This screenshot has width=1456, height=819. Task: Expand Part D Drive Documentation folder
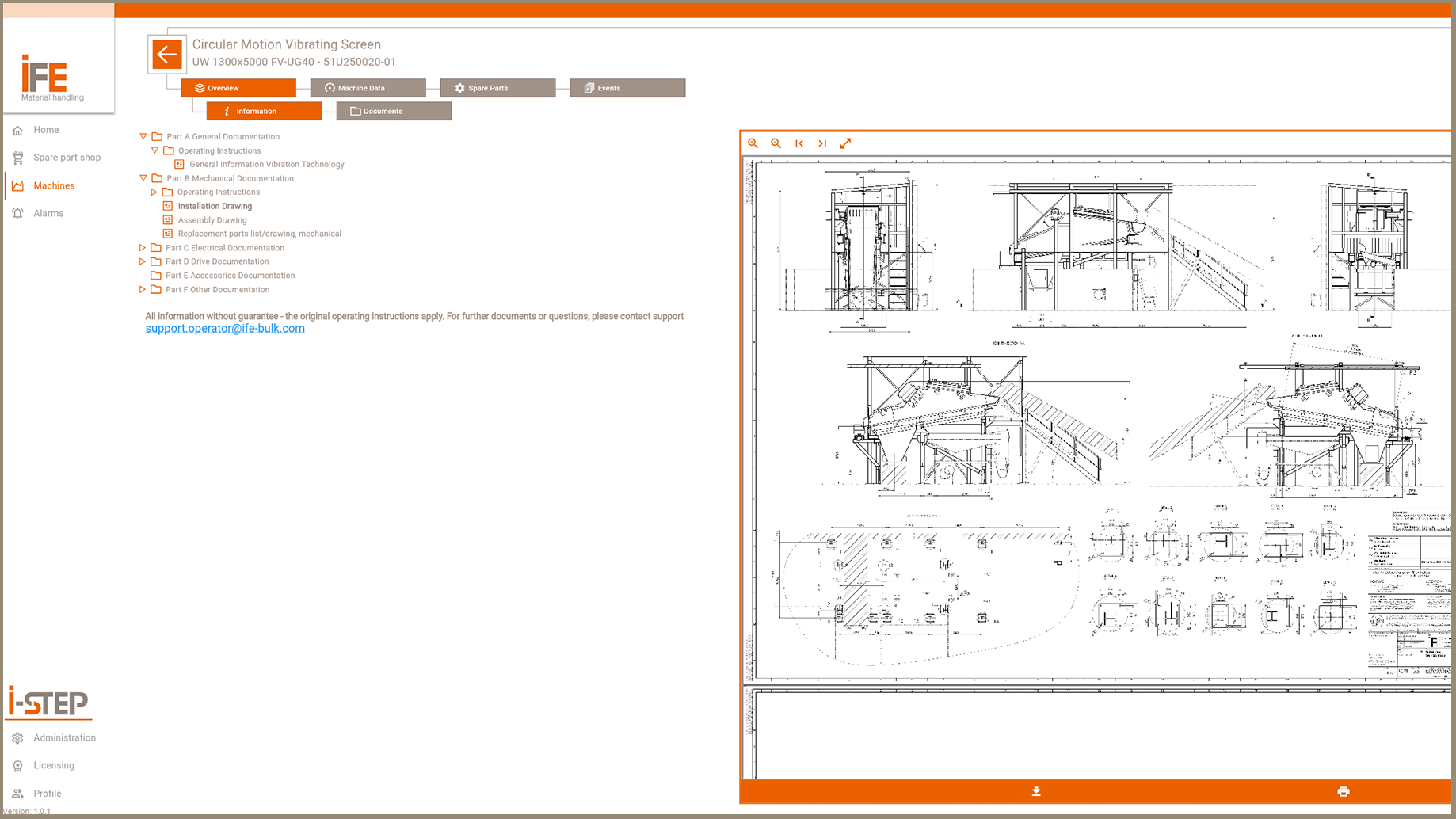tap(143, 261)
